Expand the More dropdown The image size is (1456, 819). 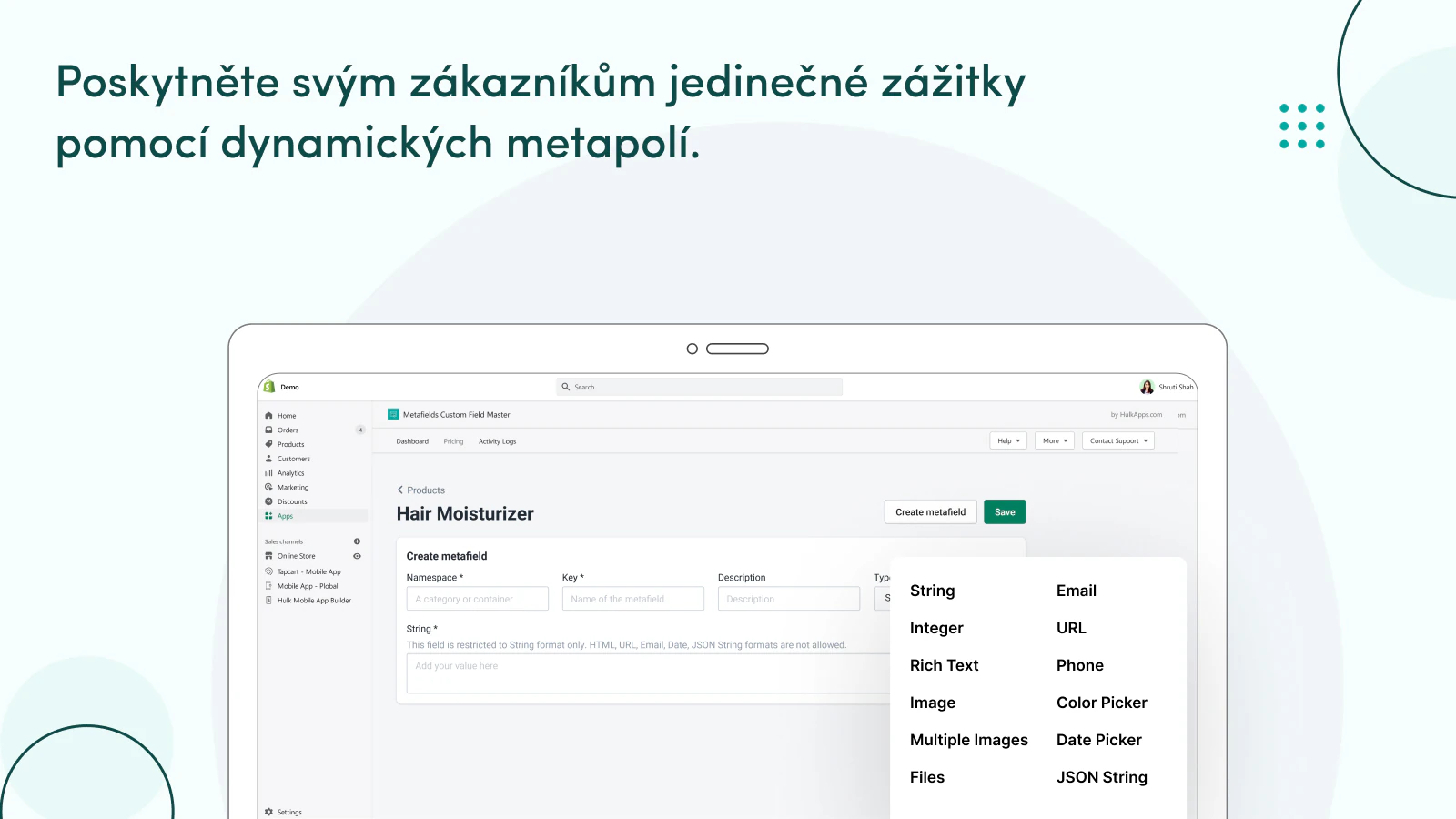coord(1055,440)
